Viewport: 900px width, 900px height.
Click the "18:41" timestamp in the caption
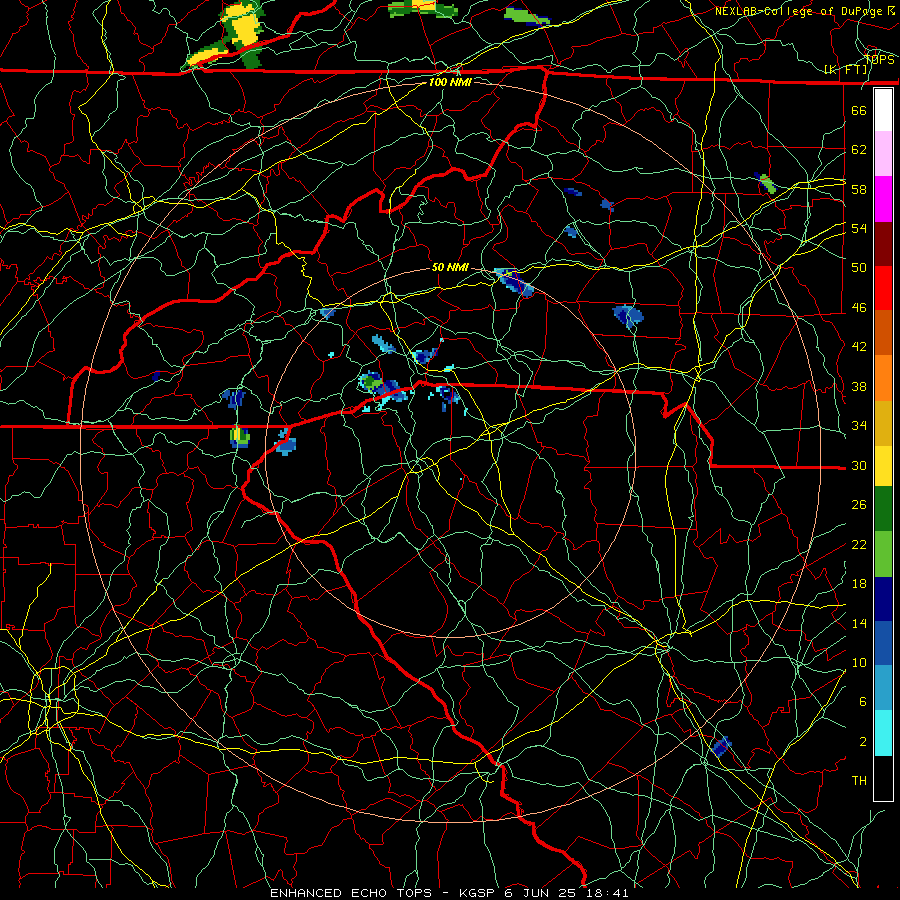[x=607, y=893]
